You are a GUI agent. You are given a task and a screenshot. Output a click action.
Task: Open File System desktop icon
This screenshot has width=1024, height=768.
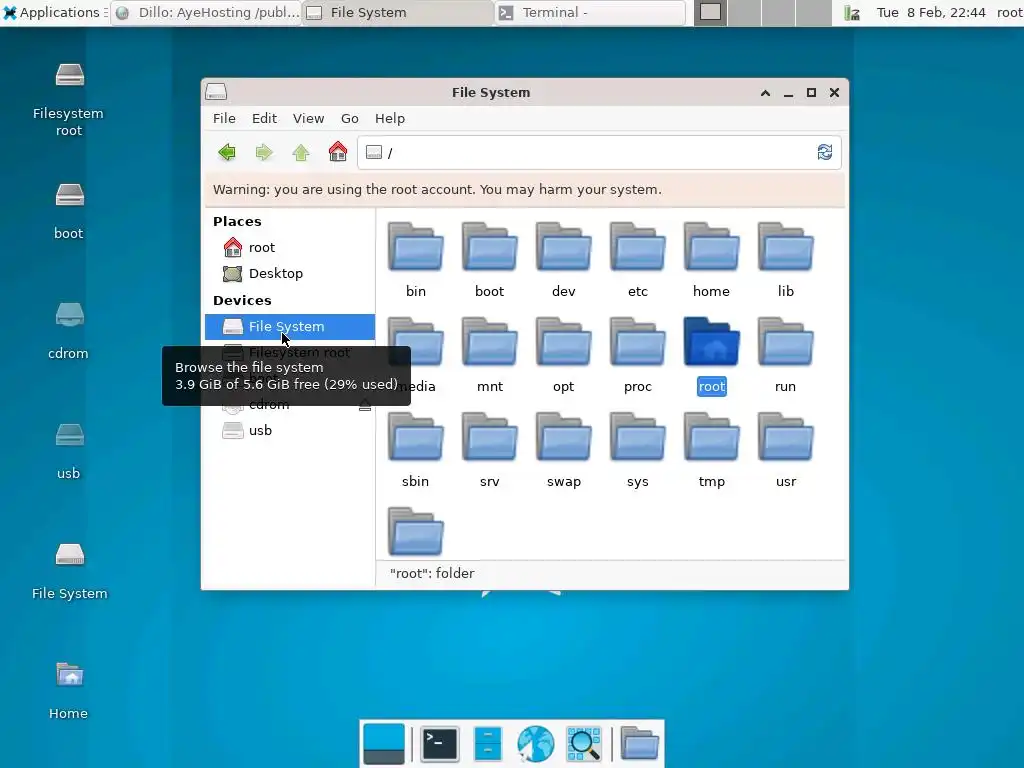coord(69,571)
